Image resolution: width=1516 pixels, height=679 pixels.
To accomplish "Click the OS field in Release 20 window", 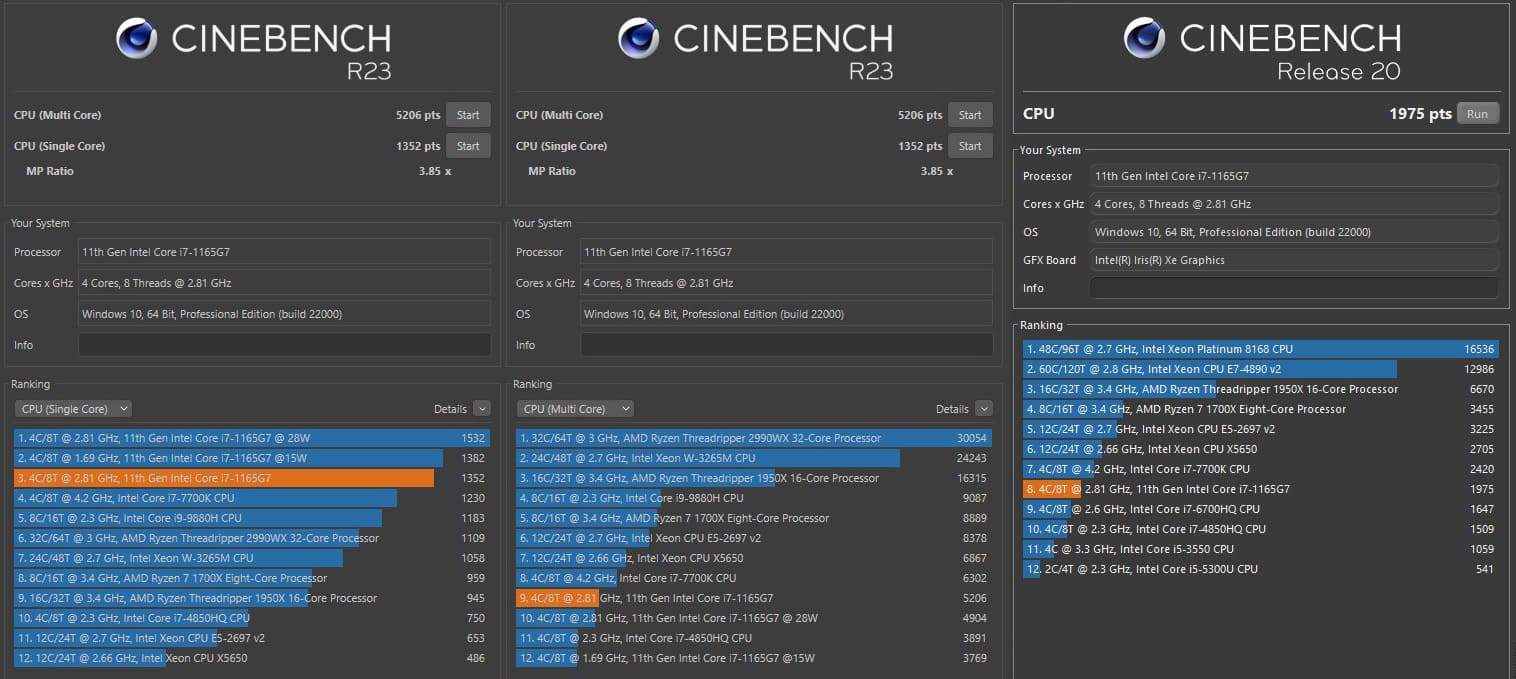I will [1294, 232].
